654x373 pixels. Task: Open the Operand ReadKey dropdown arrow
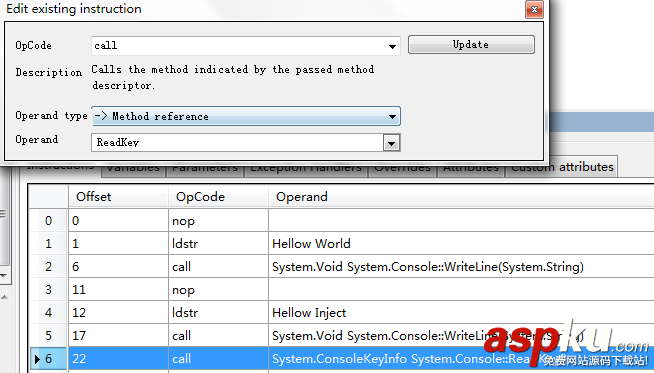point(391,143)
